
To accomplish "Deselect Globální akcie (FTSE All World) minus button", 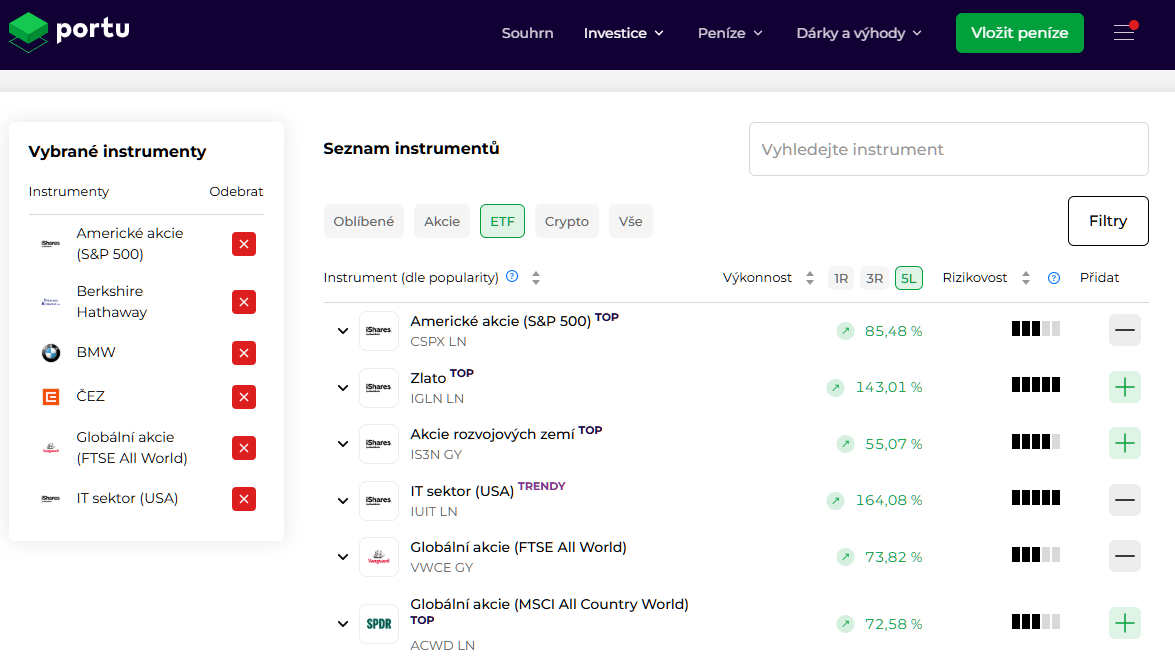I will point(1124,557).
